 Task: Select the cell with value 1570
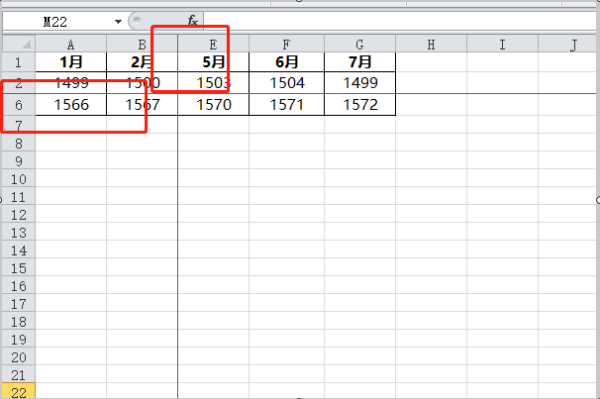(x=214, y=104)
